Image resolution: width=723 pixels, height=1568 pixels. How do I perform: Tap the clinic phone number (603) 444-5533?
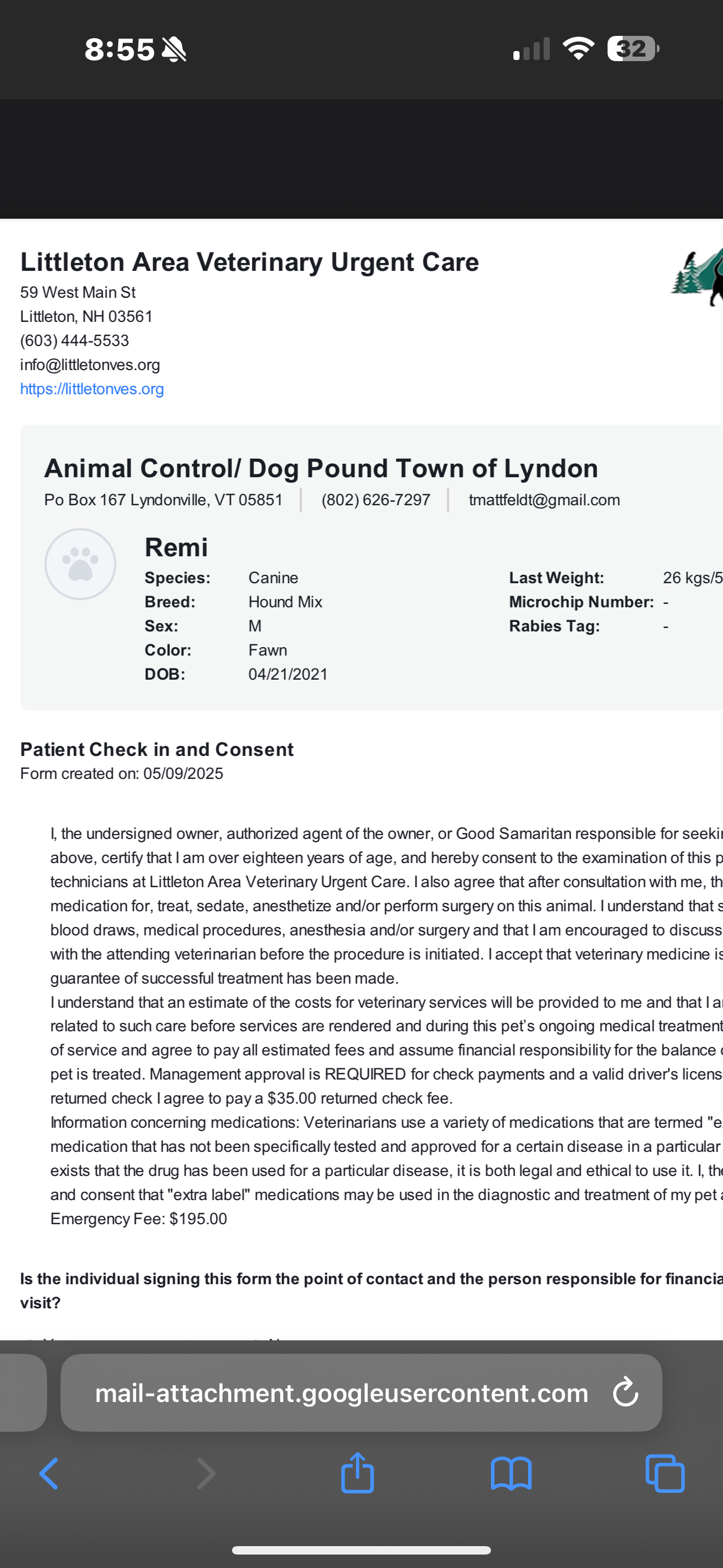[x=75, y=340]
